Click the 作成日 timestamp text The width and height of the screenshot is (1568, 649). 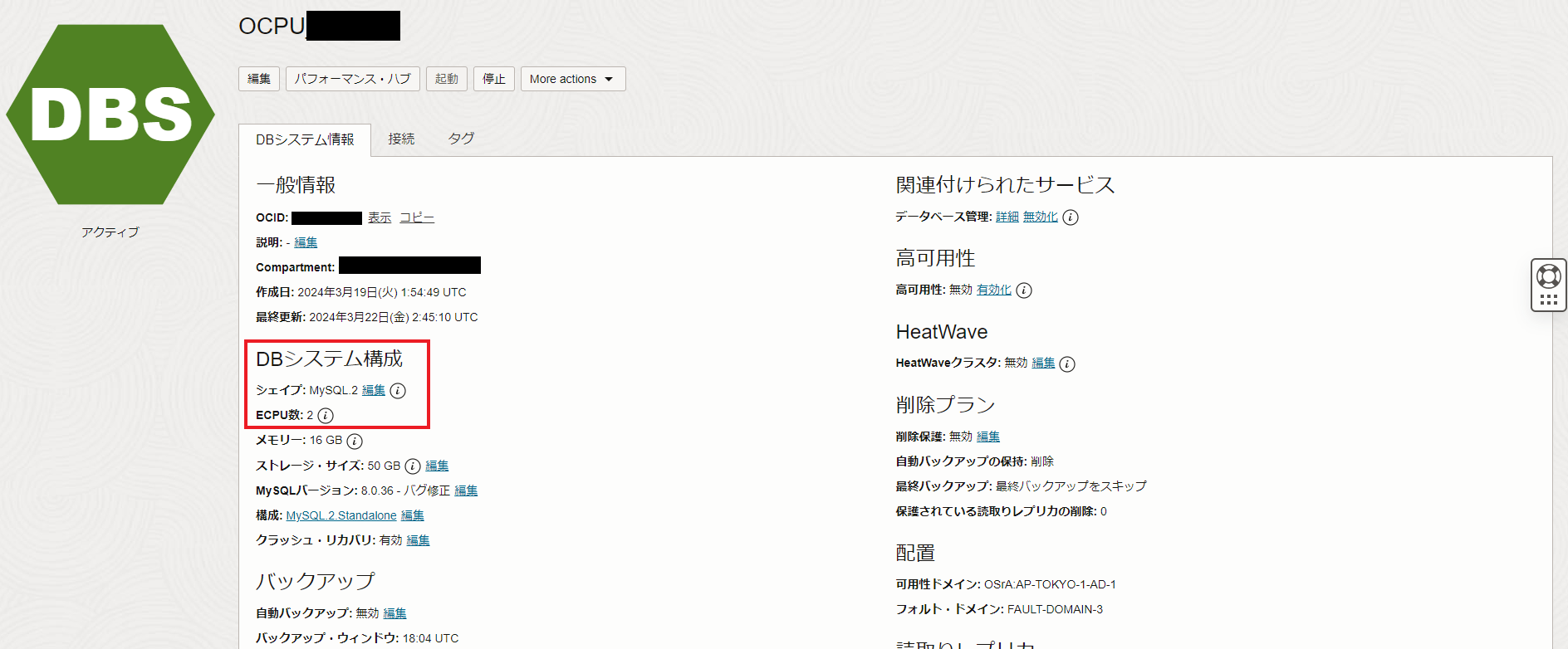[x=382, y=292]
